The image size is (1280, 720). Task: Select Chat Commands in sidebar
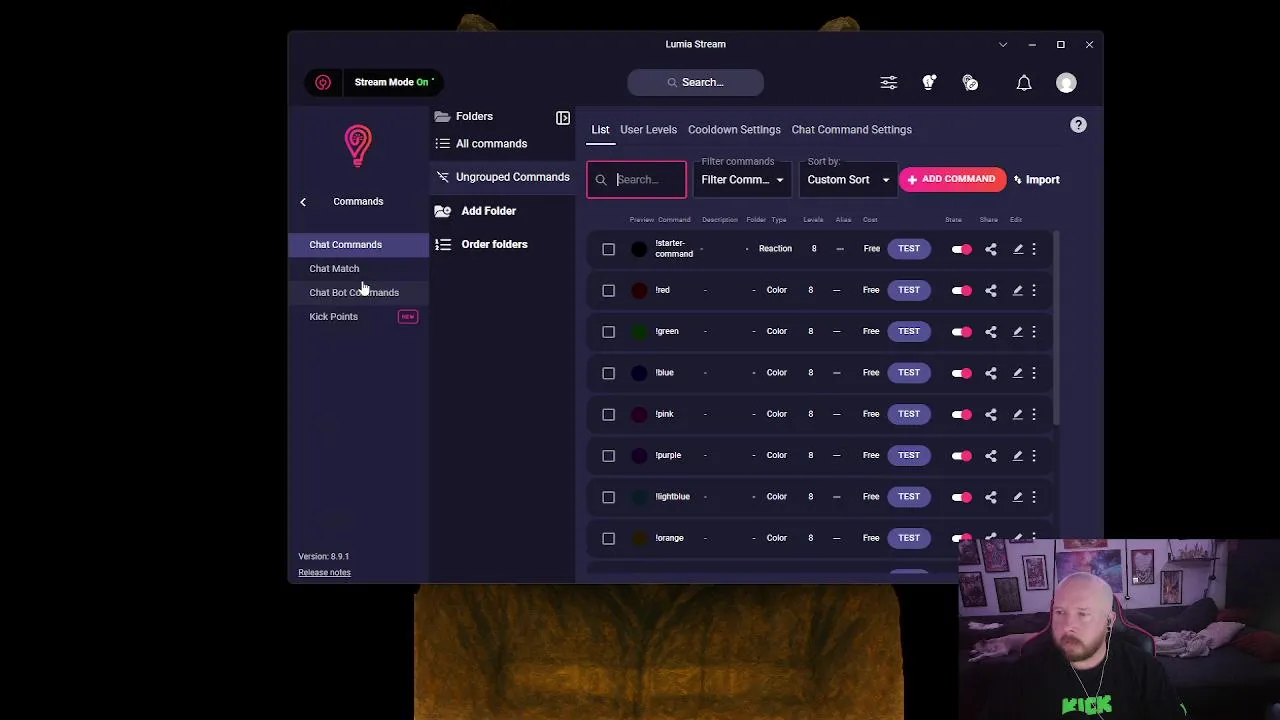(358, 245)
